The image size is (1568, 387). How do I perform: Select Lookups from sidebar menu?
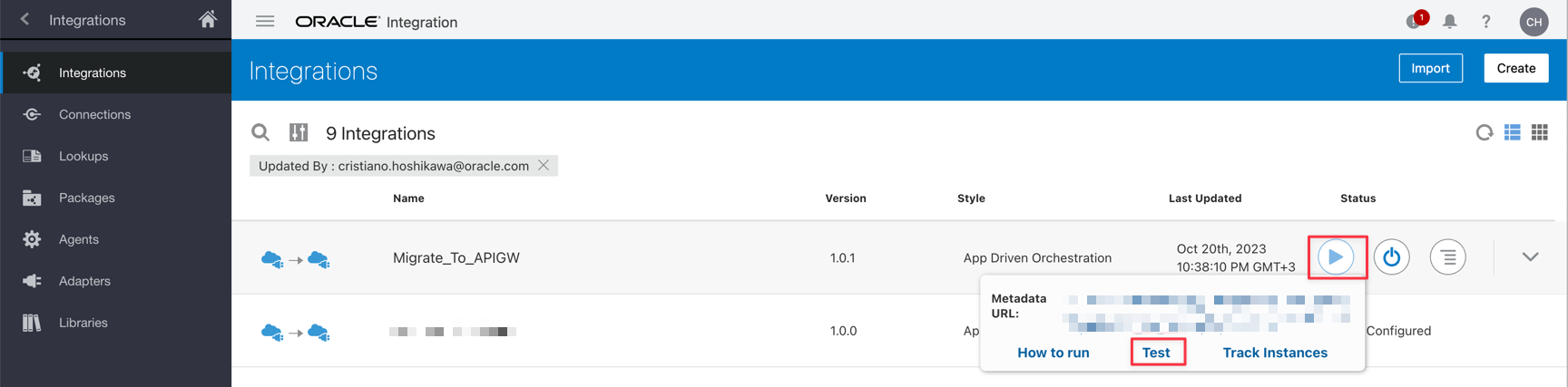(x=83, y=156)
